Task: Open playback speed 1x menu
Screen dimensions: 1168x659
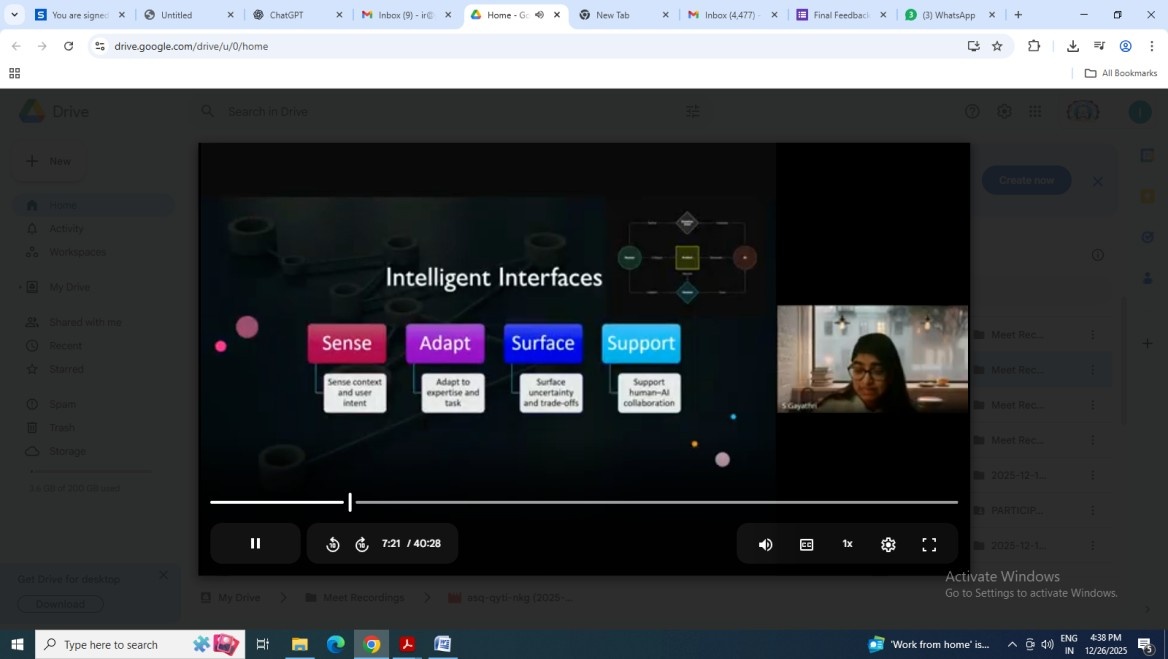Action: tap(847, 544)
